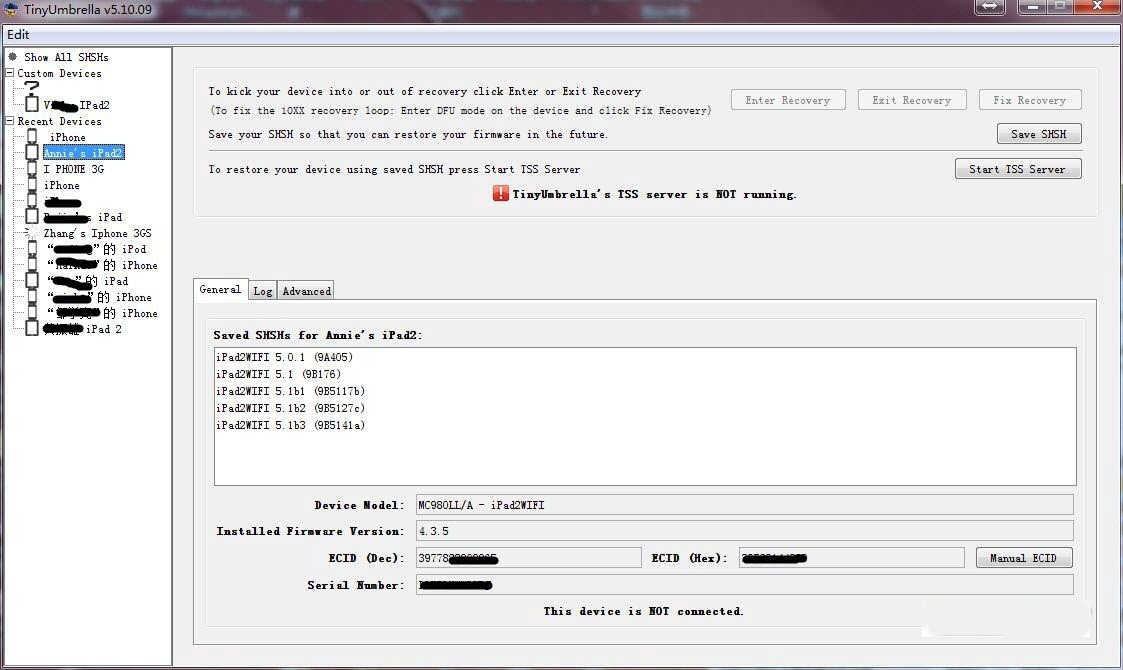Select iPad2WIFI 5.1b2 (9B5127c) SHSH
Viewport: 1123px width, 670px height.
pos(290,408)
